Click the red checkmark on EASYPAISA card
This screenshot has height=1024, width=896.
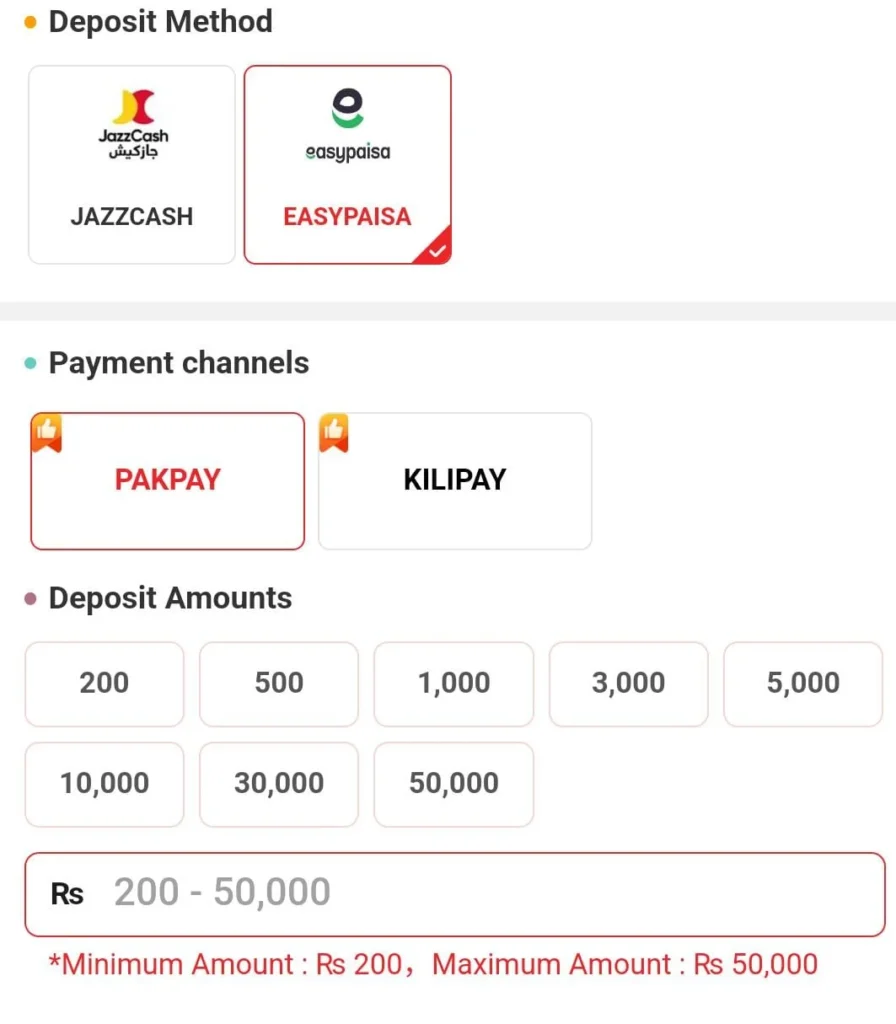436,250
